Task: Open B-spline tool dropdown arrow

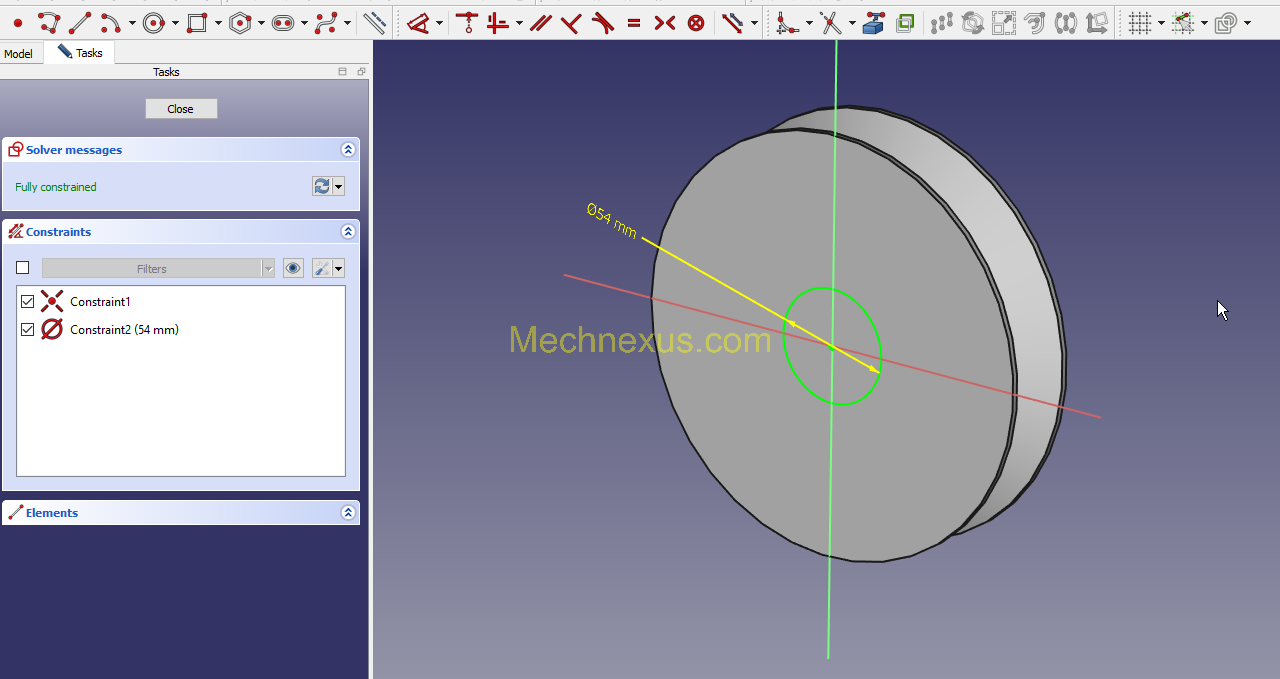Action: 347,23
